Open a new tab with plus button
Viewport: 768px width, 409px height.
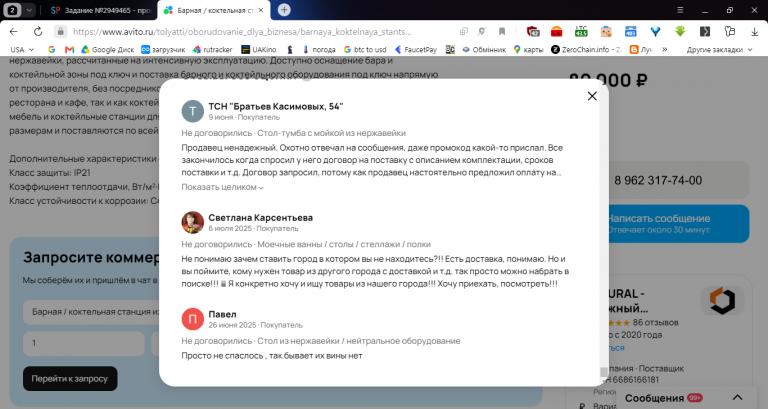[284, 10]
